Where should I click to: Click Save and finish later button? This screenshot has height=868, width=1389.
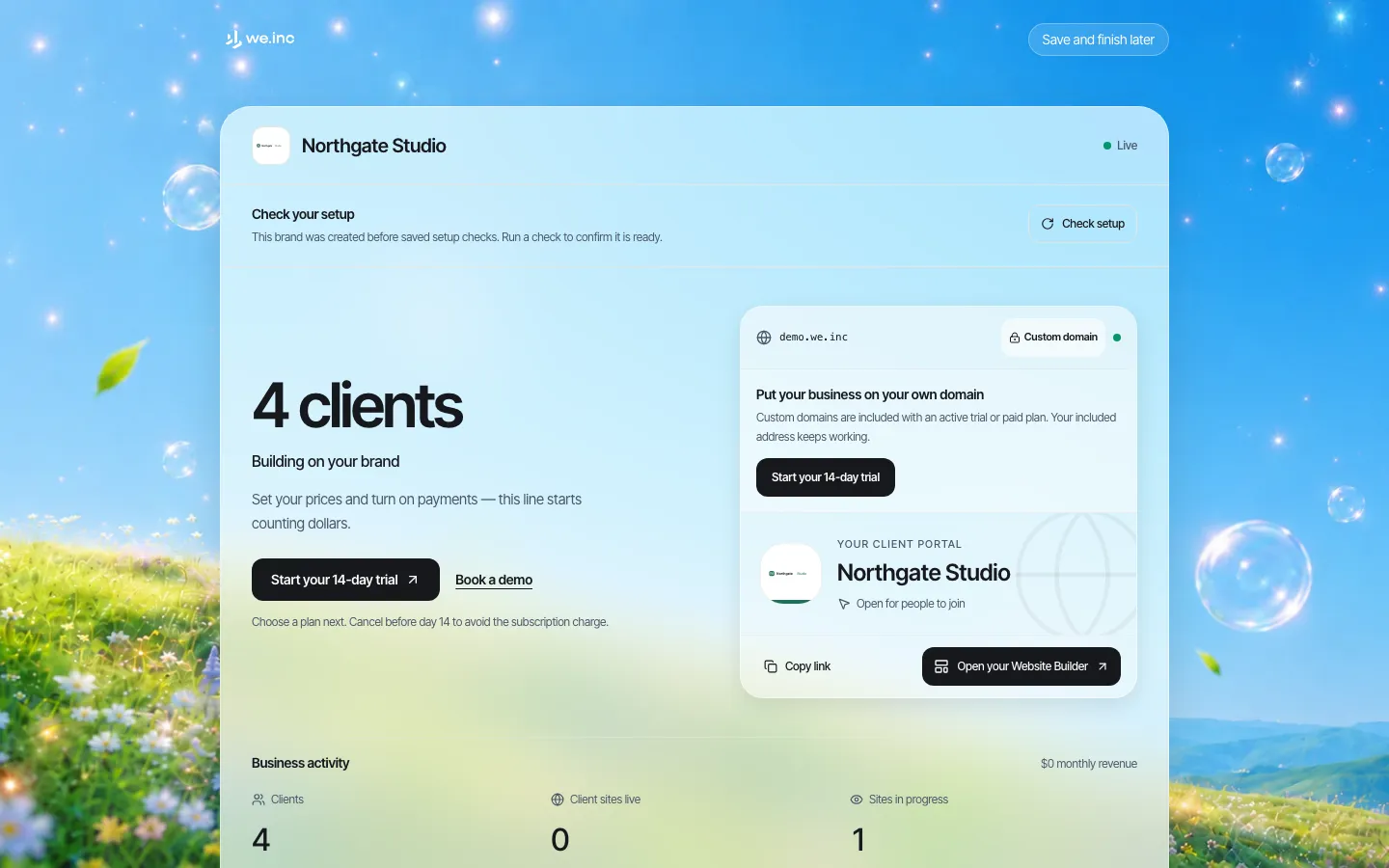click(x=1098, y=40)
